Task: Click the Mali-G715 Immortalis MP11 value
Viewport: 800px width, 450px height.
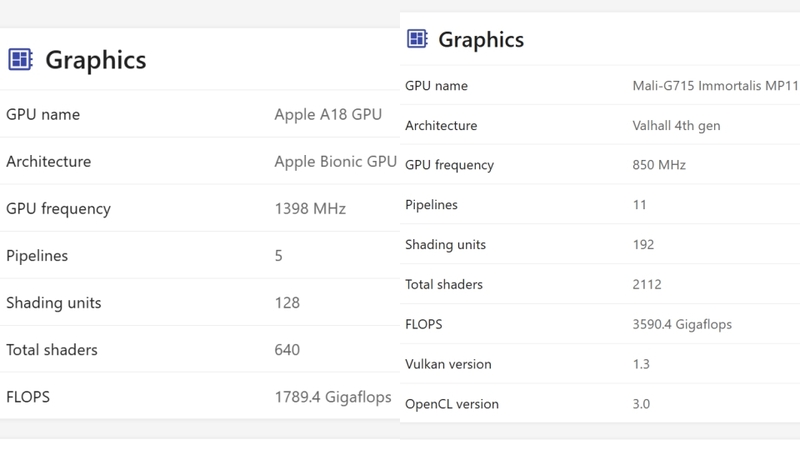Action: tap(715, 86)
